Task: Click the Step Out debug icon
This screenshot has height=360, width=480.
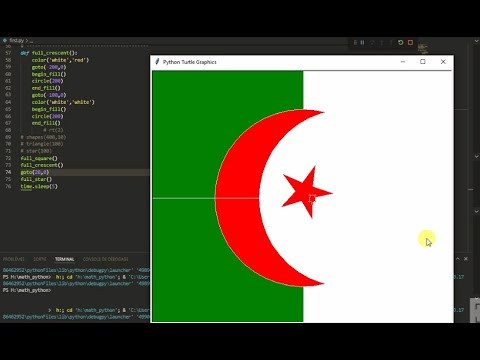Action: coord(391,43)
